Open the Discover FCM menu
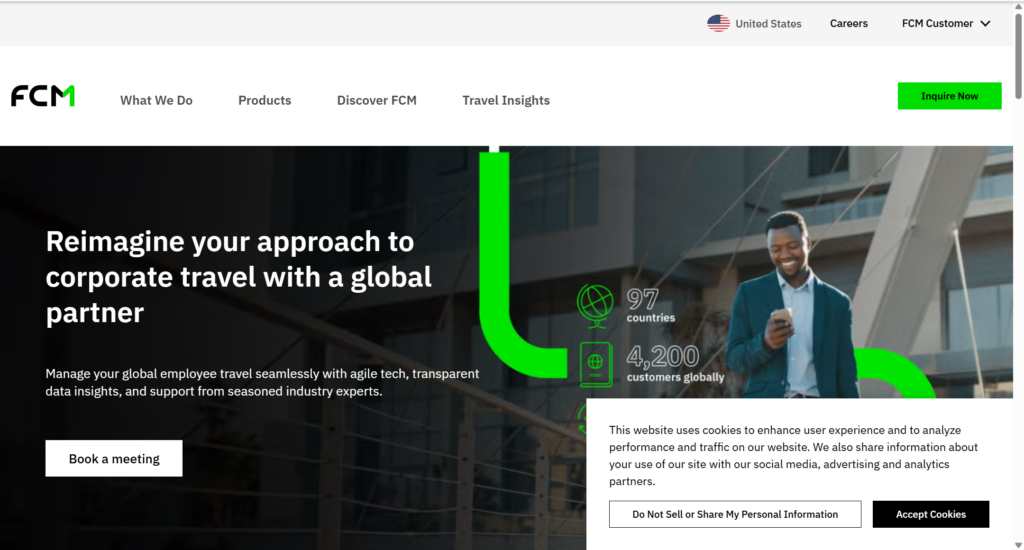Screen dimensions: 1024x550 click(377, 100)
